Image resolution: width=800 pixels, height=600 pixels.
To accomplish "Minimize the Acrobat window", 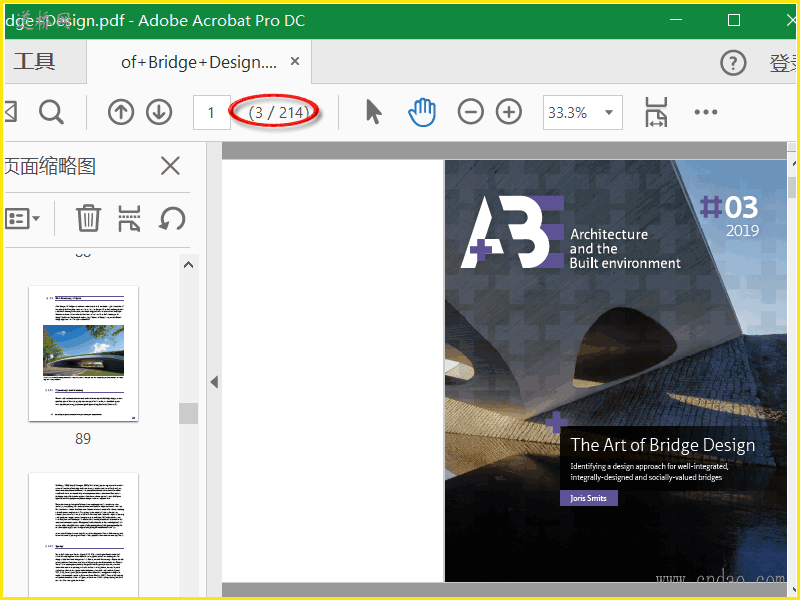I will 676,20.
